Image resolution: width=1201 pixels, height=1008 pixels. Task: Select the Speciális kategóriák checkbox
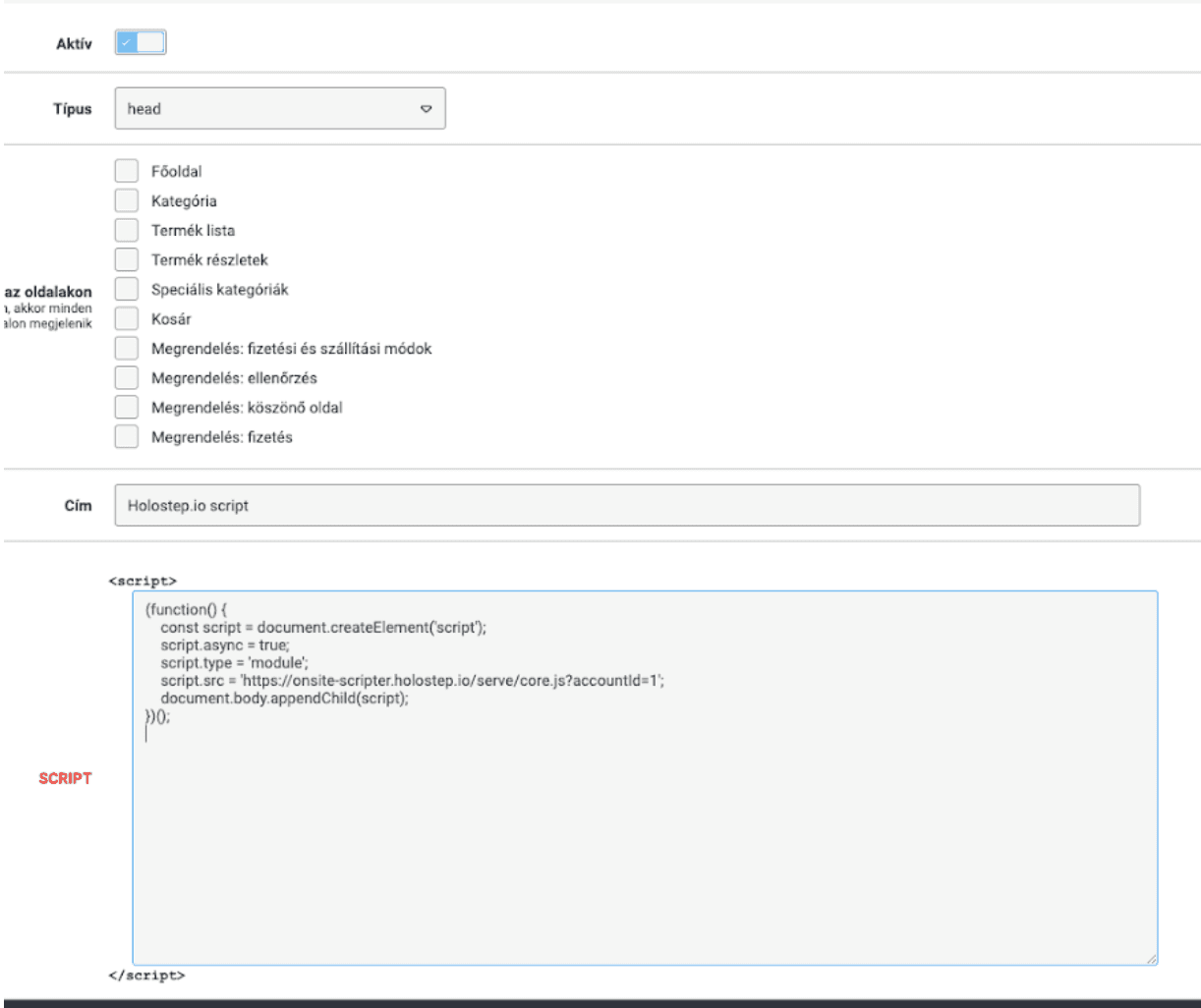tap(127, 289)
